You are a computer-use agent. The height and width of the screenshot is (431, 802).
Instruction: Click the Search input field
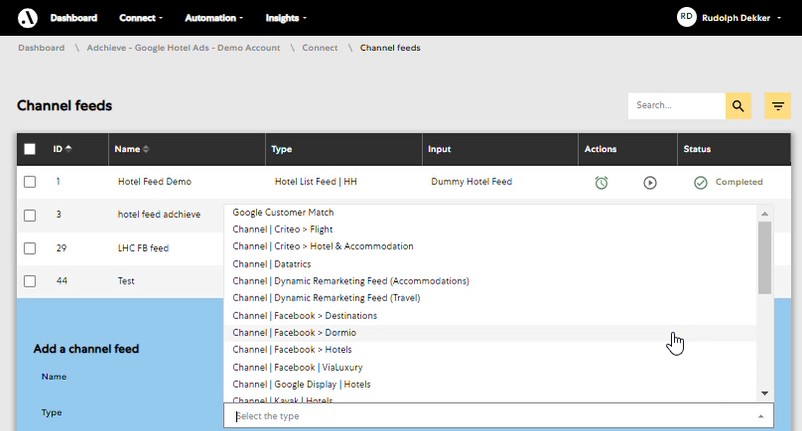click(x=677, y=106)
